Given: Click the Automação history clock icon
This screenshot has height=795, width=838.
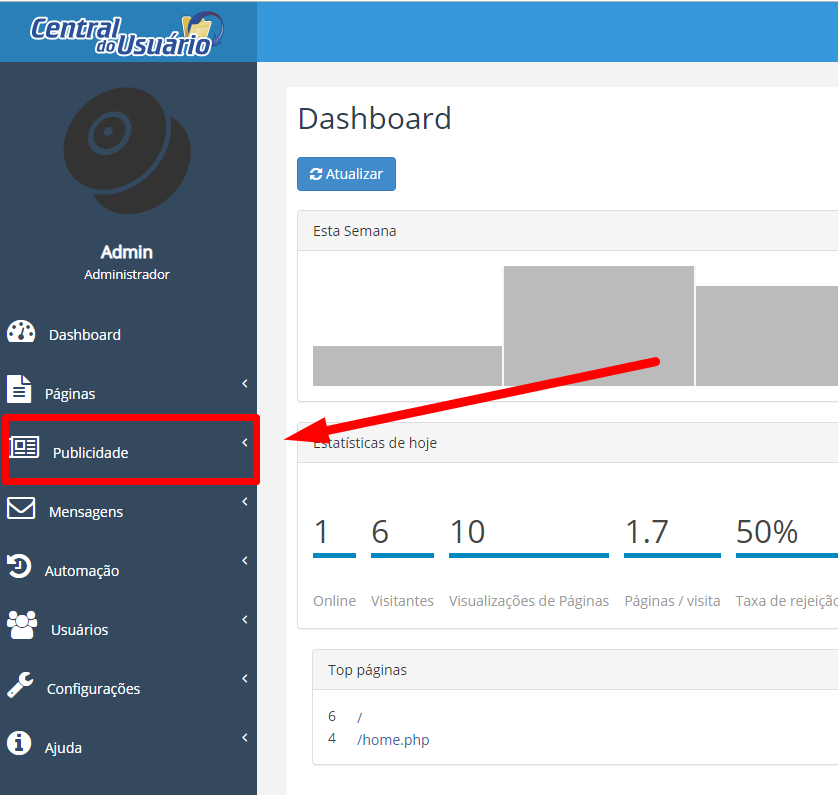Looking at the screenshot, I should 19,567.
